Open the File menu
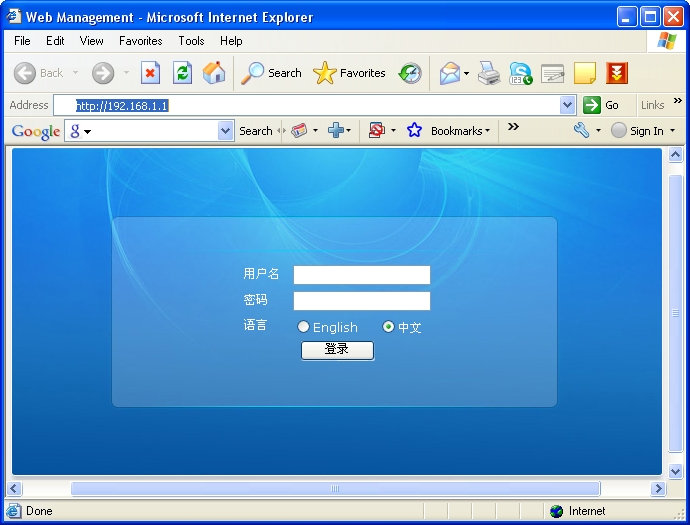690x525 pixels. click(x=22, y=41)
